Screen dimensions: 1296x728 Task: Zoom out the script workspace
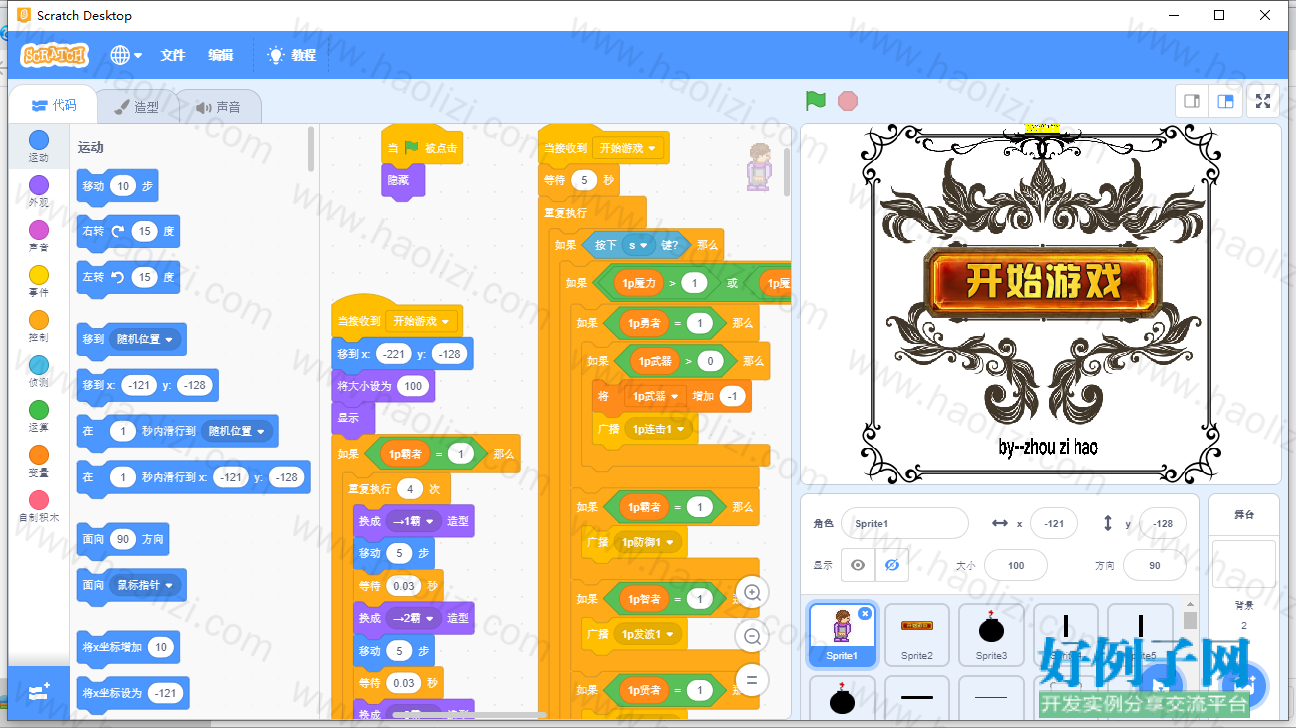coord(752,636)
